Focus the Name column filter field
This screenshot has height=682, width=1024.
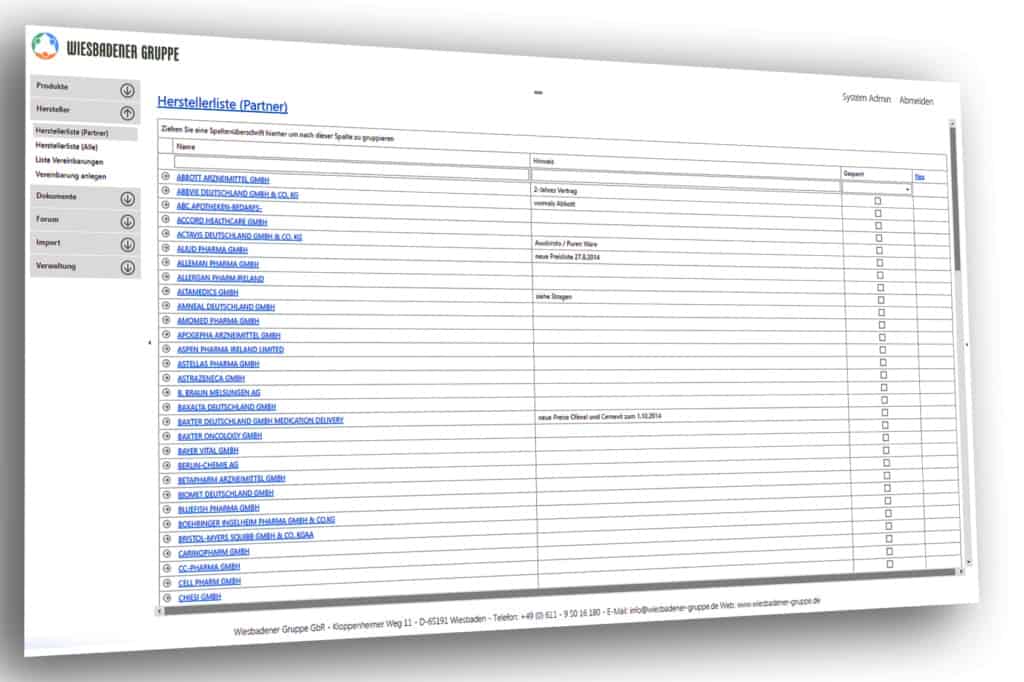tap(351, 166)
